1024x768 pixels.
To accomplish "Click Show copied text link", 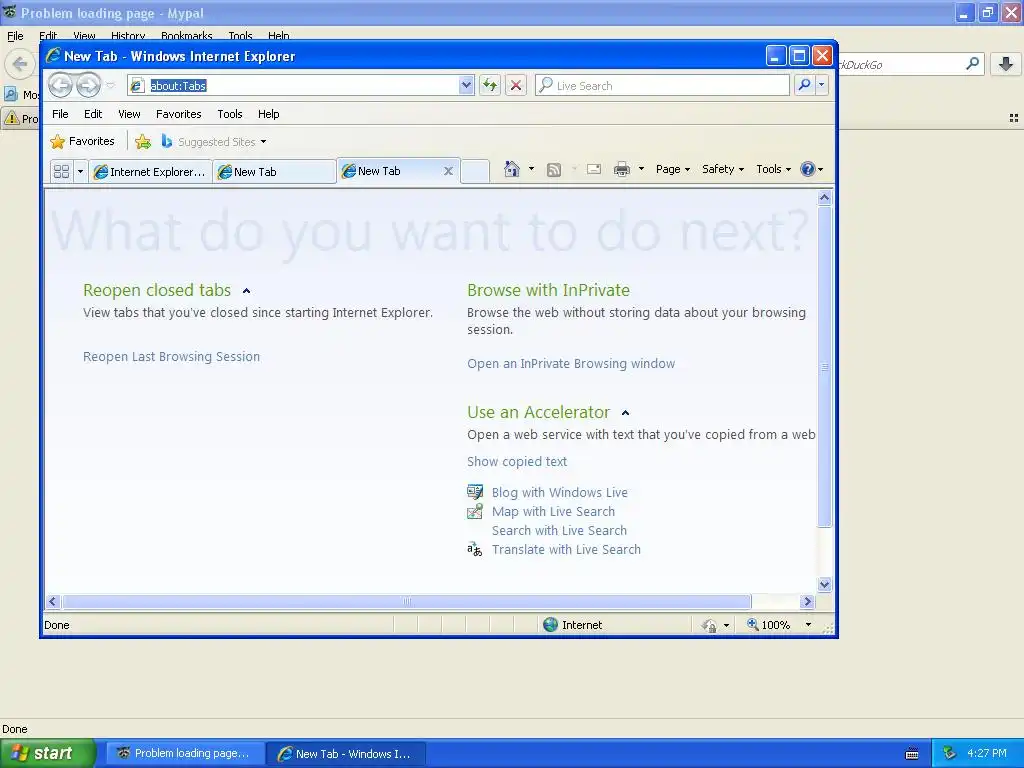I will click(x=517, y=462).
